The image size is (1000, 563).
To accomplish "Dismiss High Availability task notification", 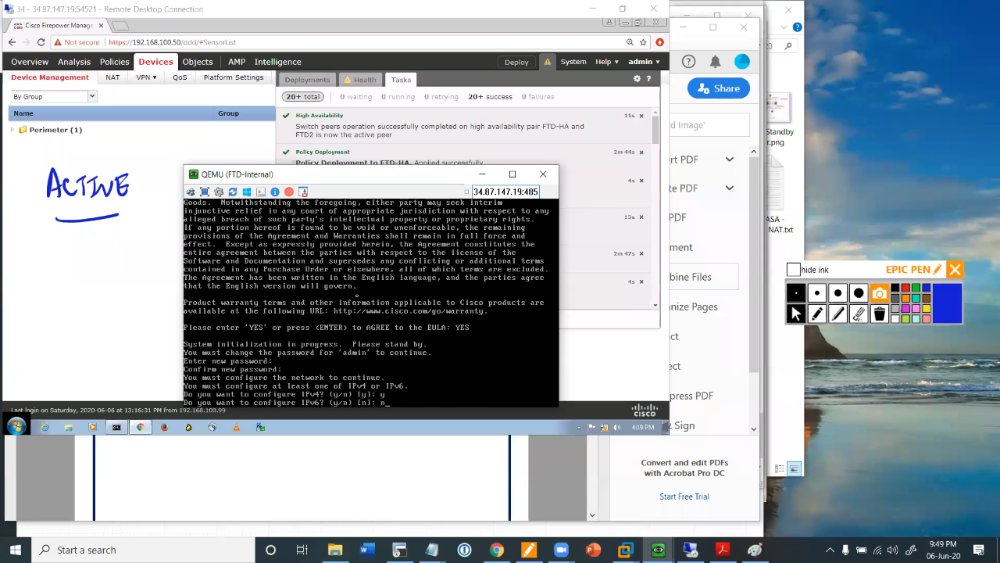I will click(x=642, y=116).
